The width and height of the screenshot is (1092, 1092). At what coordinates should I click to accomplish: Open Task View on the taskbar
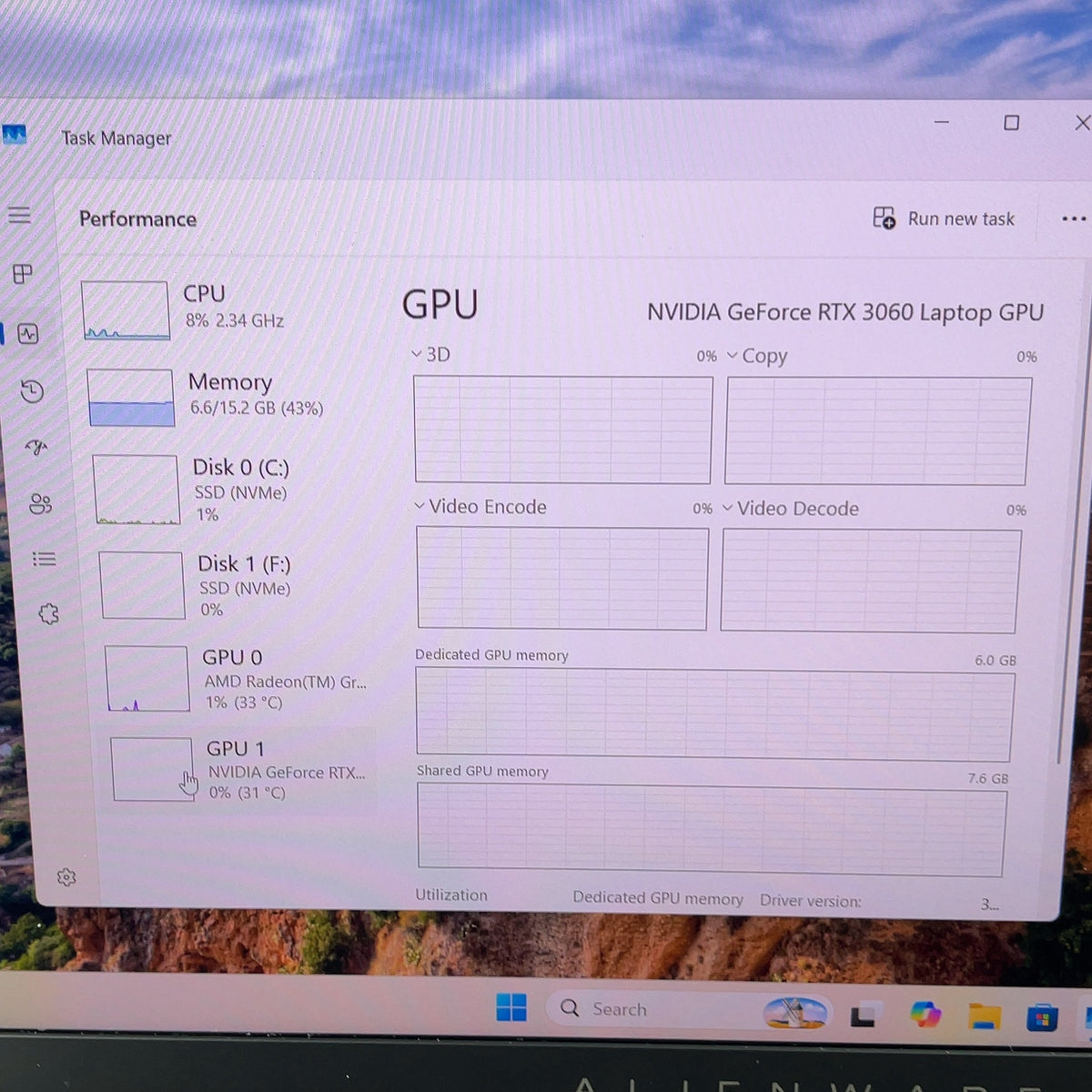863,1014
